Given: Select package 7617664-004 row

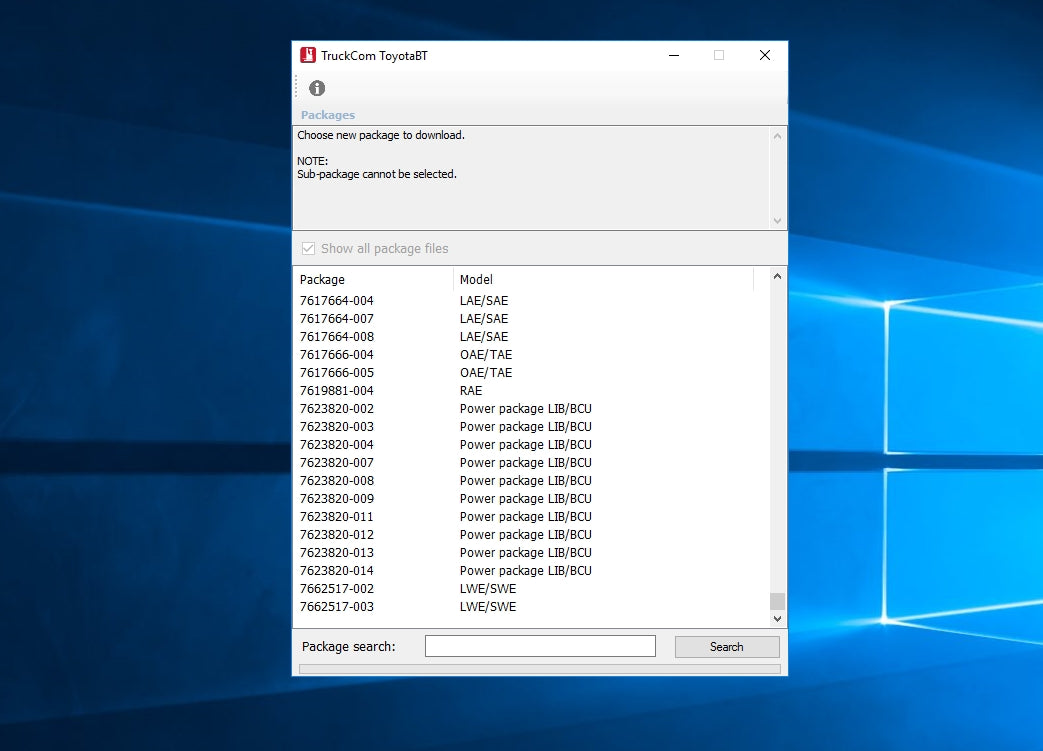Looking at the screenshot, I should (x=337, y=301).
